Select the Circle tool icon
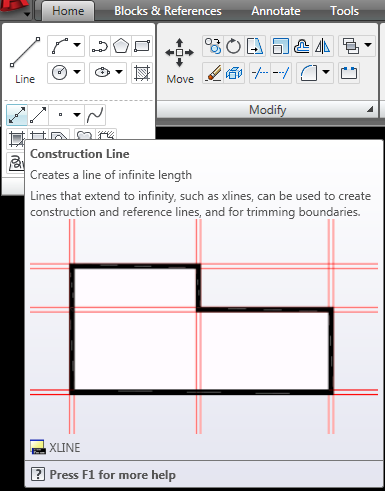385x491 pixels. 60,73
